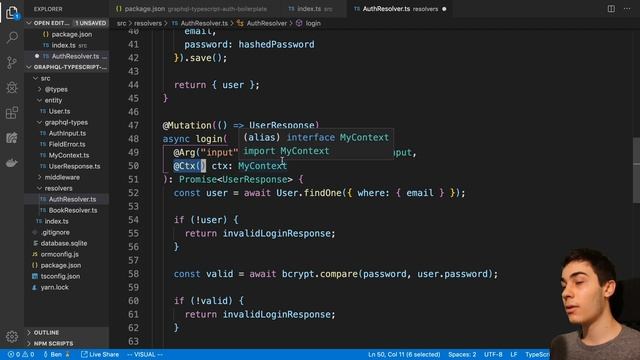Open the Extensions view icon

click(12, 113)
